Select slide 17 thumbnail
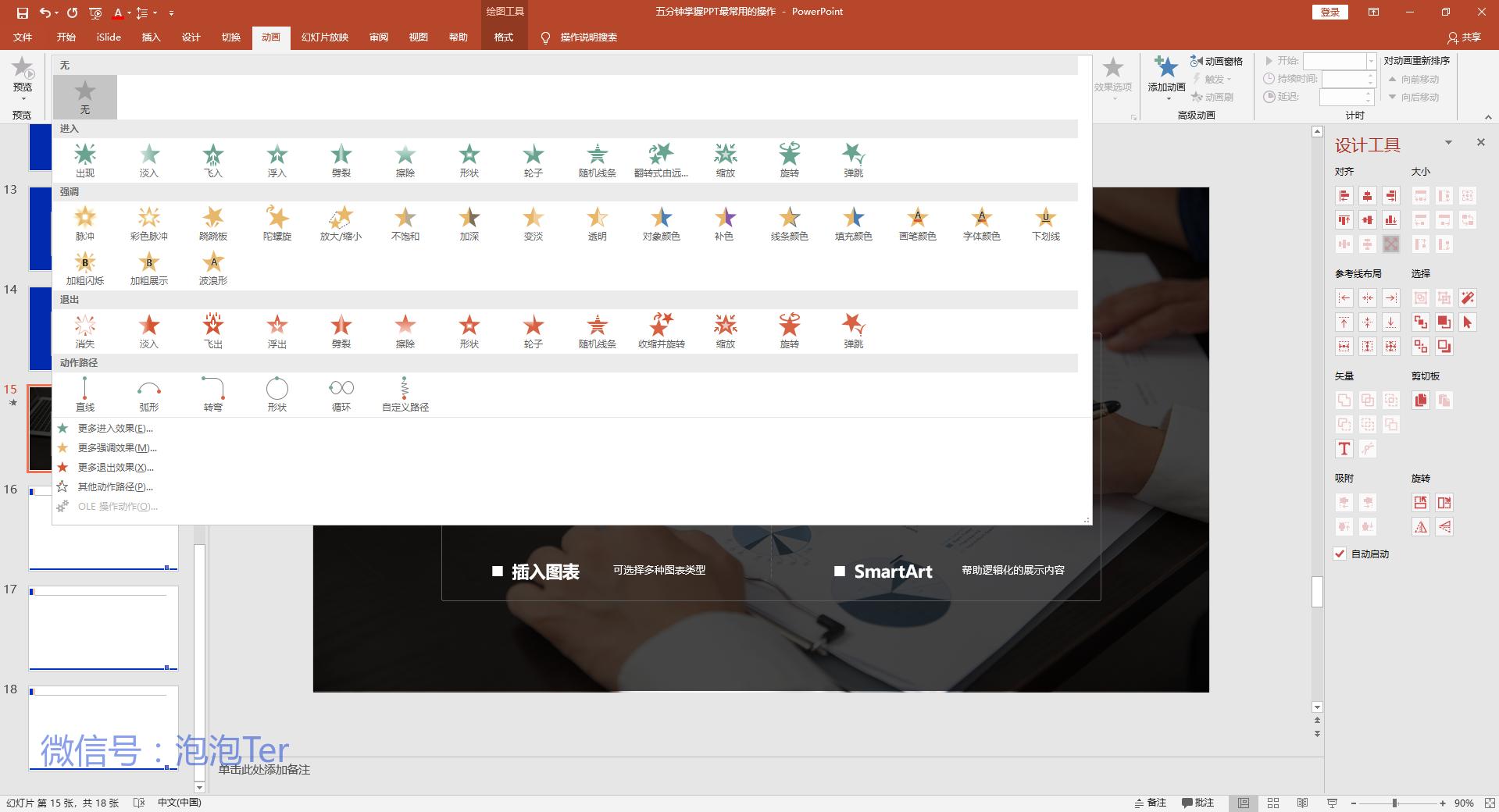The image size is (1499, 812). pos(104,628)
